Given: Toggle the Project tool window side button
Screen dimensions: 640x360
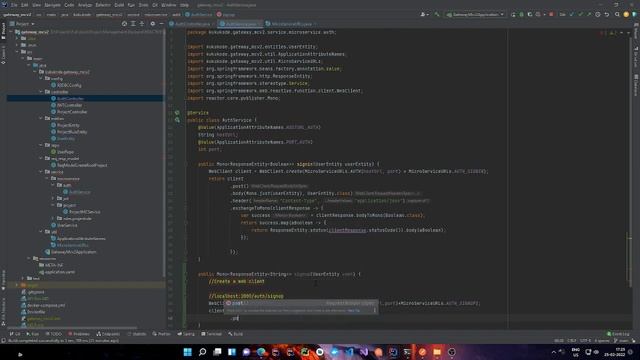Looking at the screenshot, I should [x=3, y=31].
